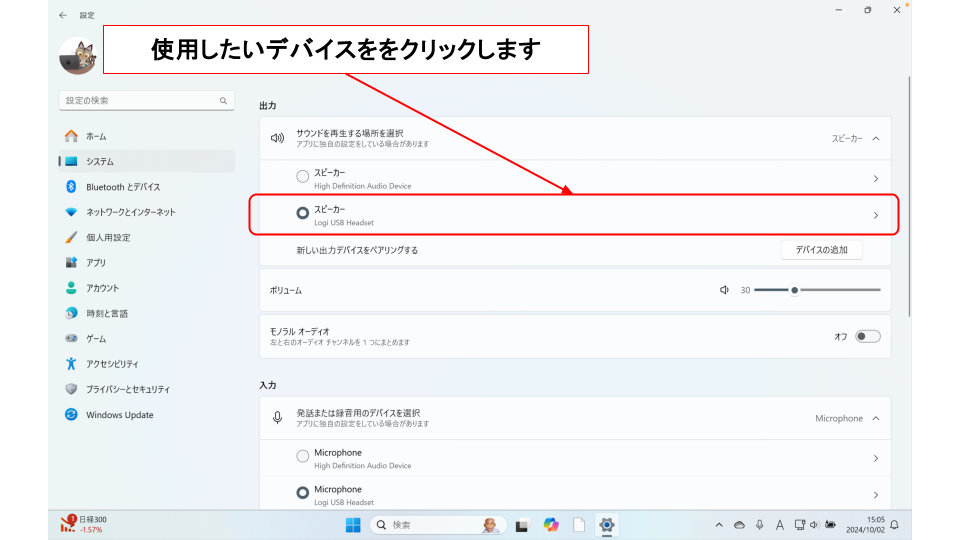The image size is (960, 540).
Task: Collapse the output device list chevron
Action: click(x=876, y=139)
